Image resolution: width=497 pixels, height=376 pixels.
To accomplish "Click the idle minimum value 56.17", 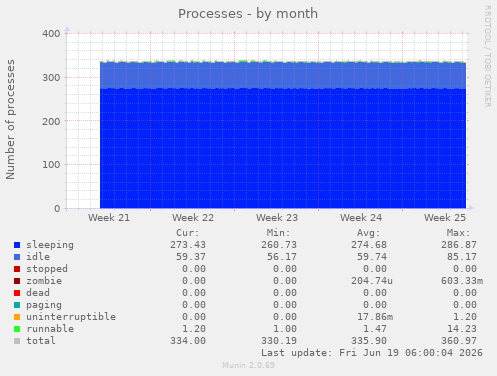I will coord(282,257).
